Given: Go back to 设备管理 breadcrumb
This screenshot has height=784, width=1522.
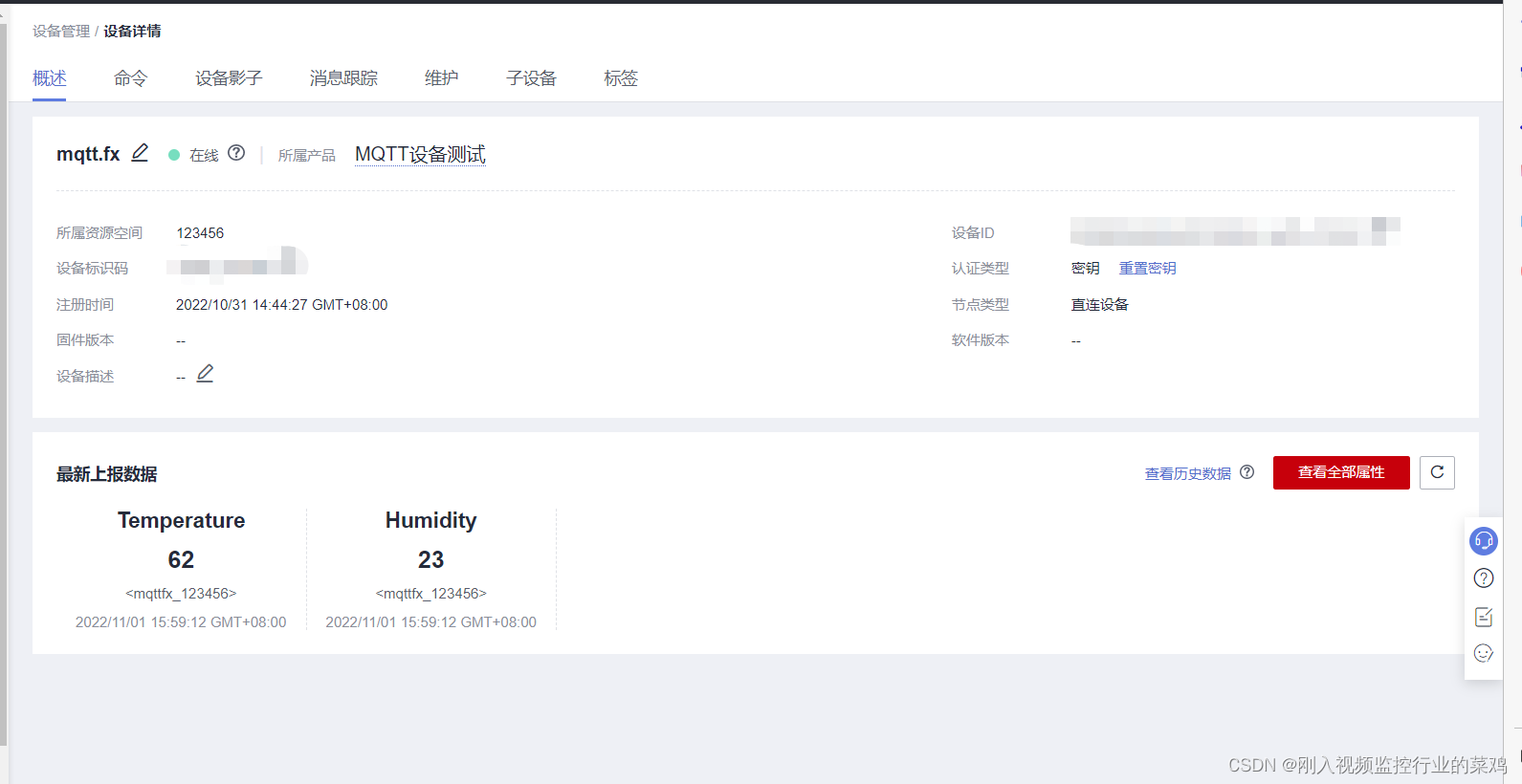Looking at the screenshot, I should 61,32.
